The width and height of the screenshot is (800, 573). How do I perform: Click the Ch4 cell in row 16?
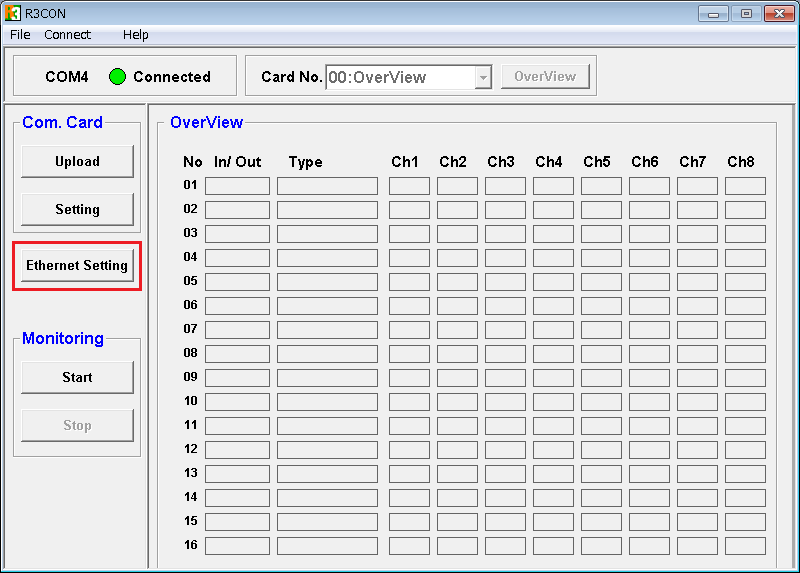pos(553,546)
